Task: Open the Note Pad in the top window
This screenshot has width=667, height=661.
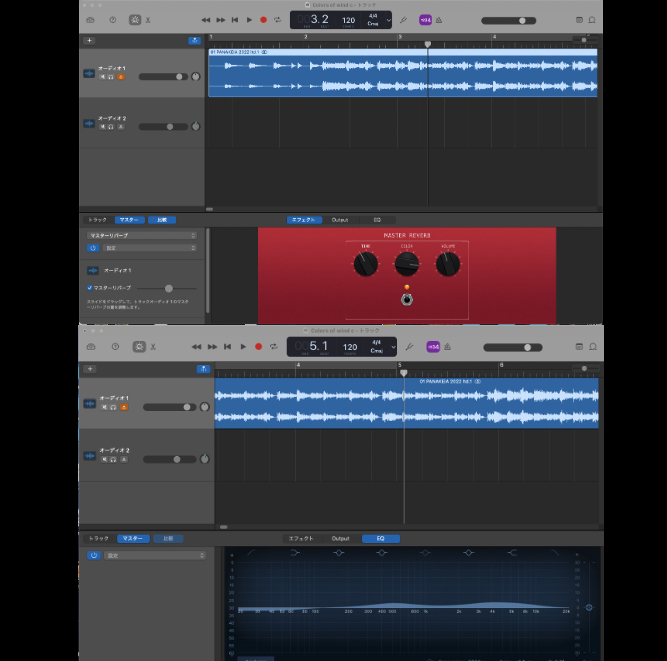Action: [x=579, y=20]
